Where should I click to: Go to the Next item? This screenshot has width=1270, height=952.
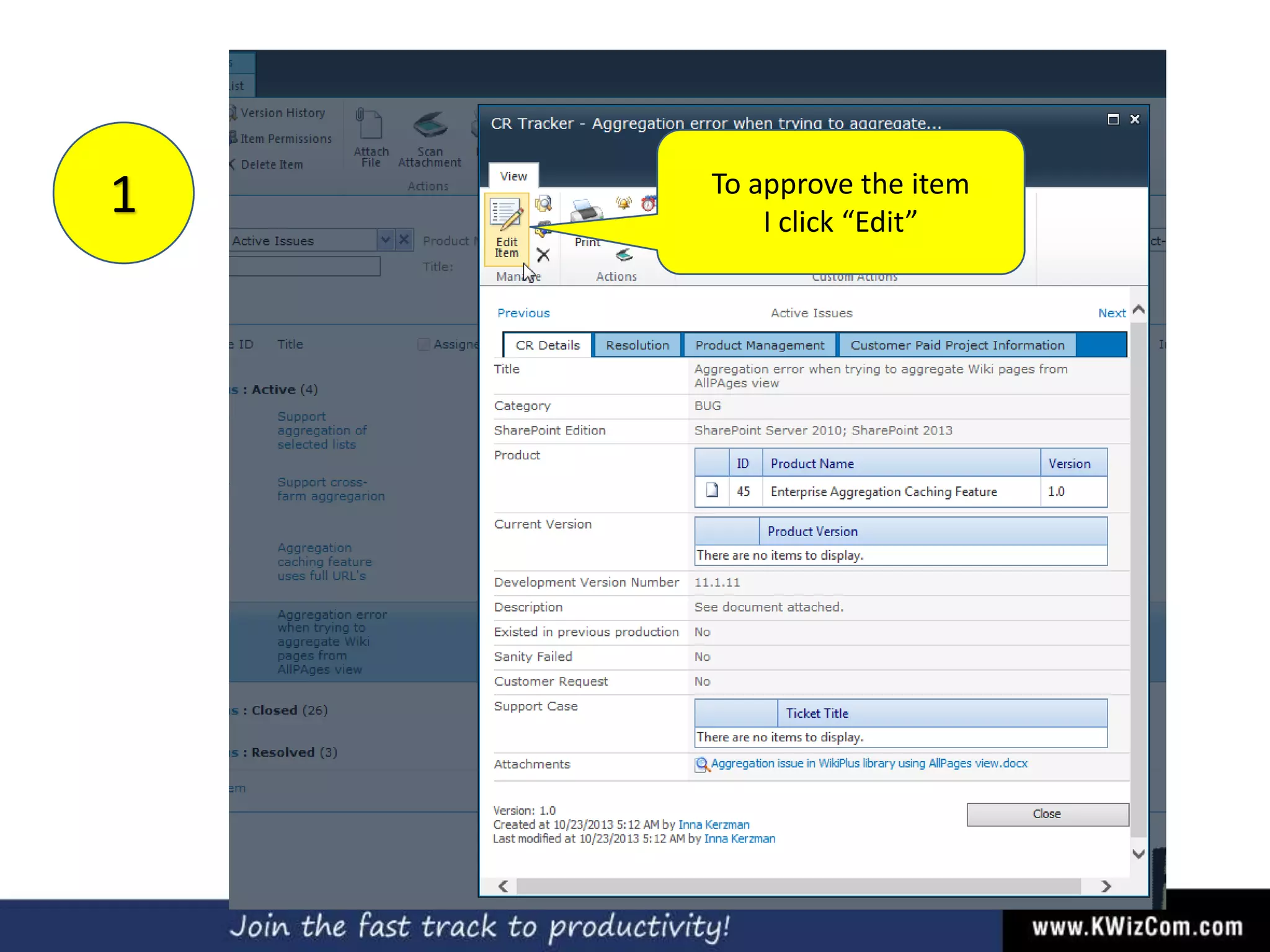[1112, 313]
